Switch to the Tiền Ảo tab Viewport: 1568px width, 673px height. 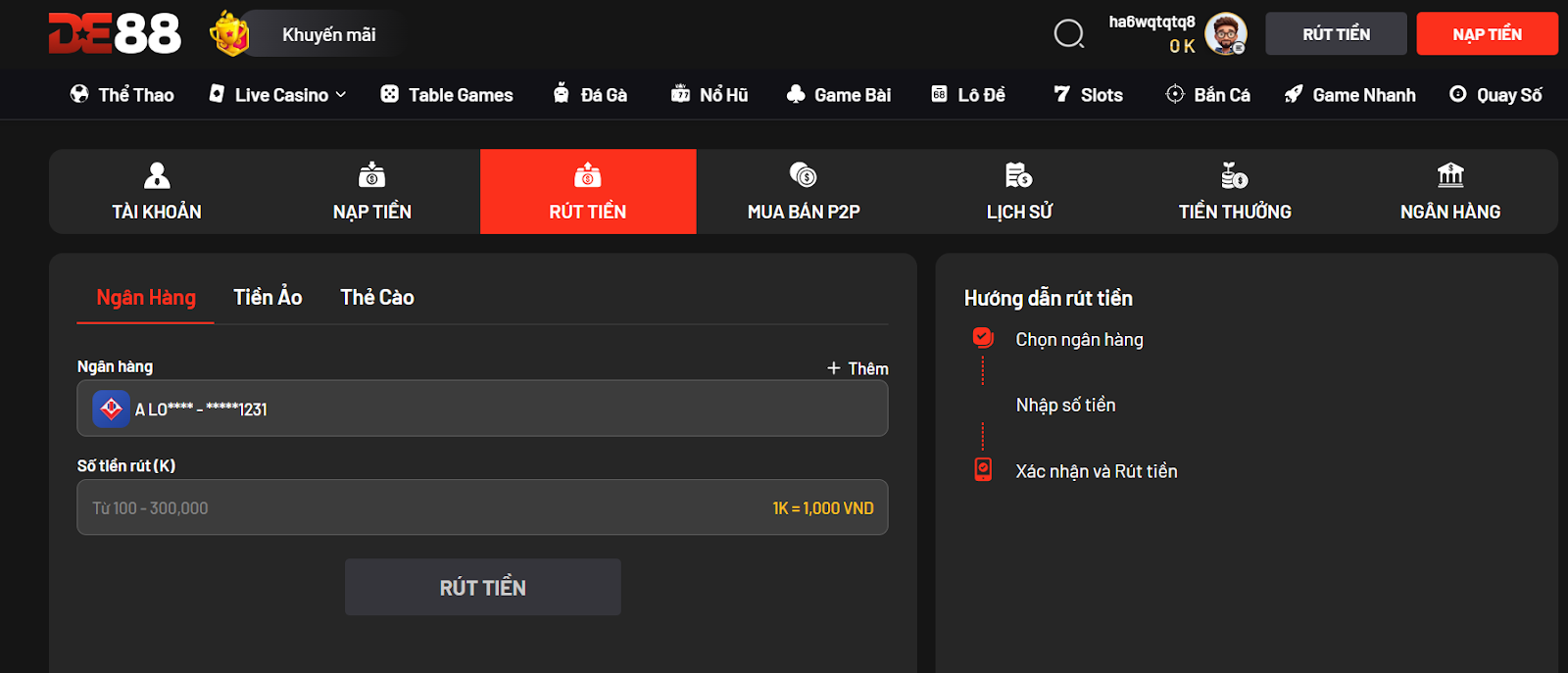click(x=268, y=298)
